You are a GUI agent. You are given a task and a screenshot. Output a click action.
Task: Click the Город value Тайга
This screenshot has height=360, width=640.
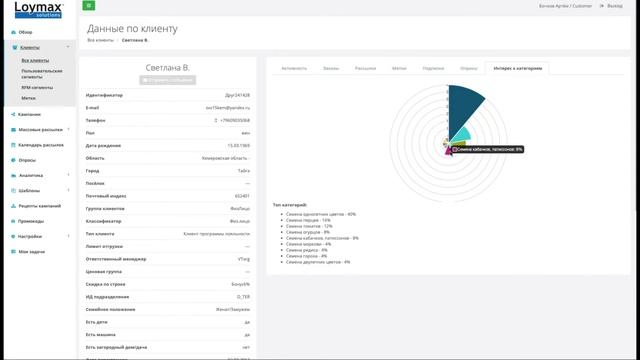[244, 171]
